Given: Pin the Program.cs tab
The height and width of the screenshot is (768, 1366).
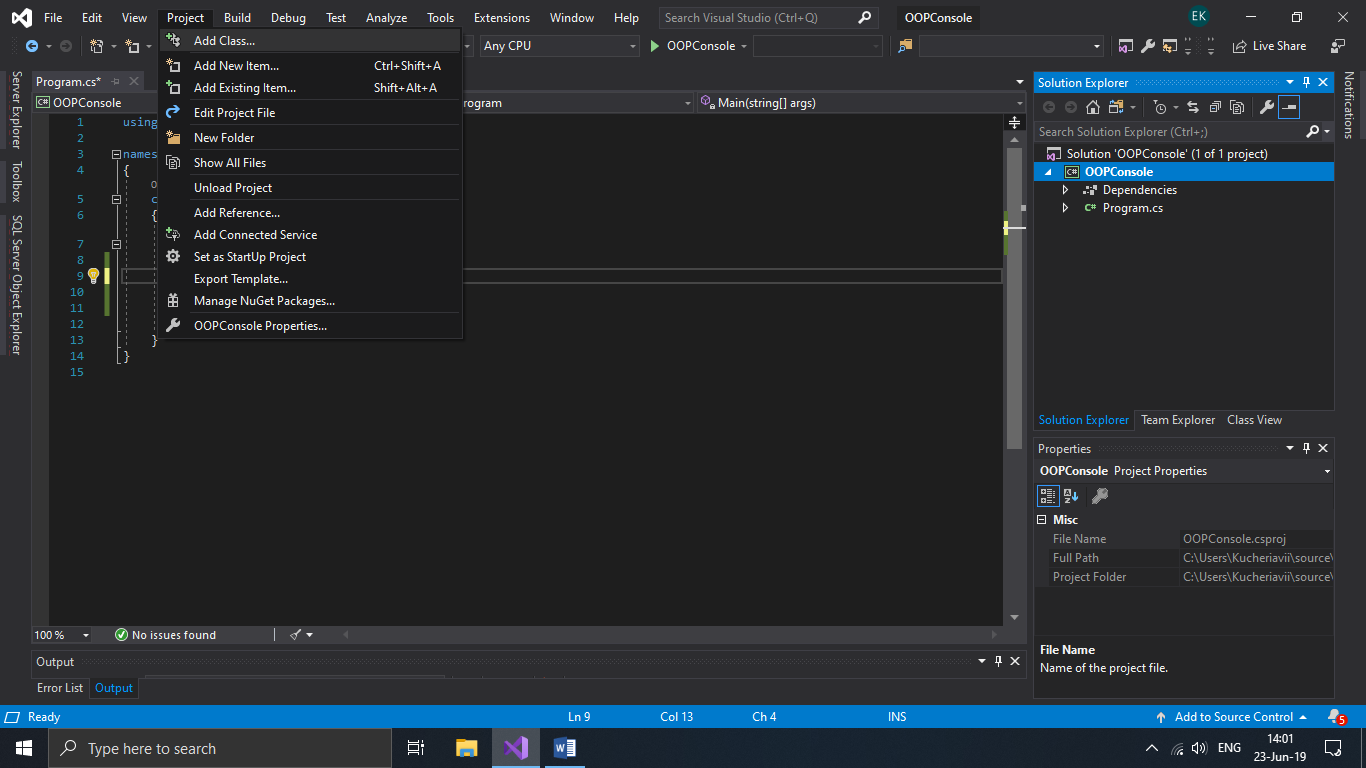Looking at the screenshot, I should tap(116, 82).
